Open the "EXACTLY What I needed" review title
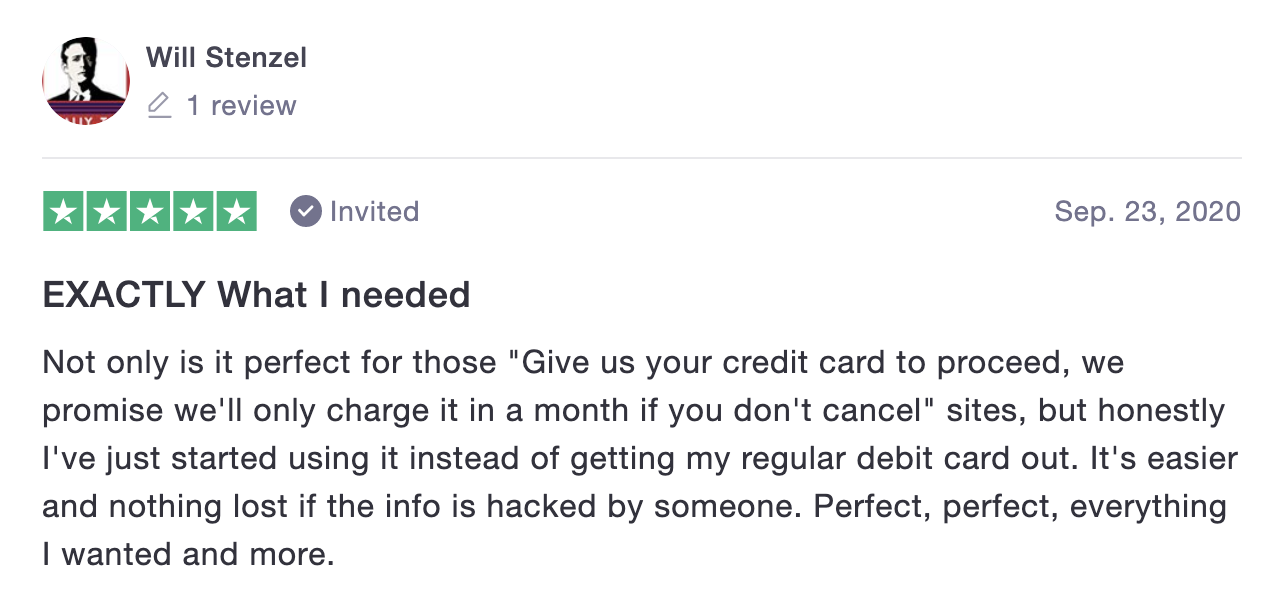 [x=256, y=295]
